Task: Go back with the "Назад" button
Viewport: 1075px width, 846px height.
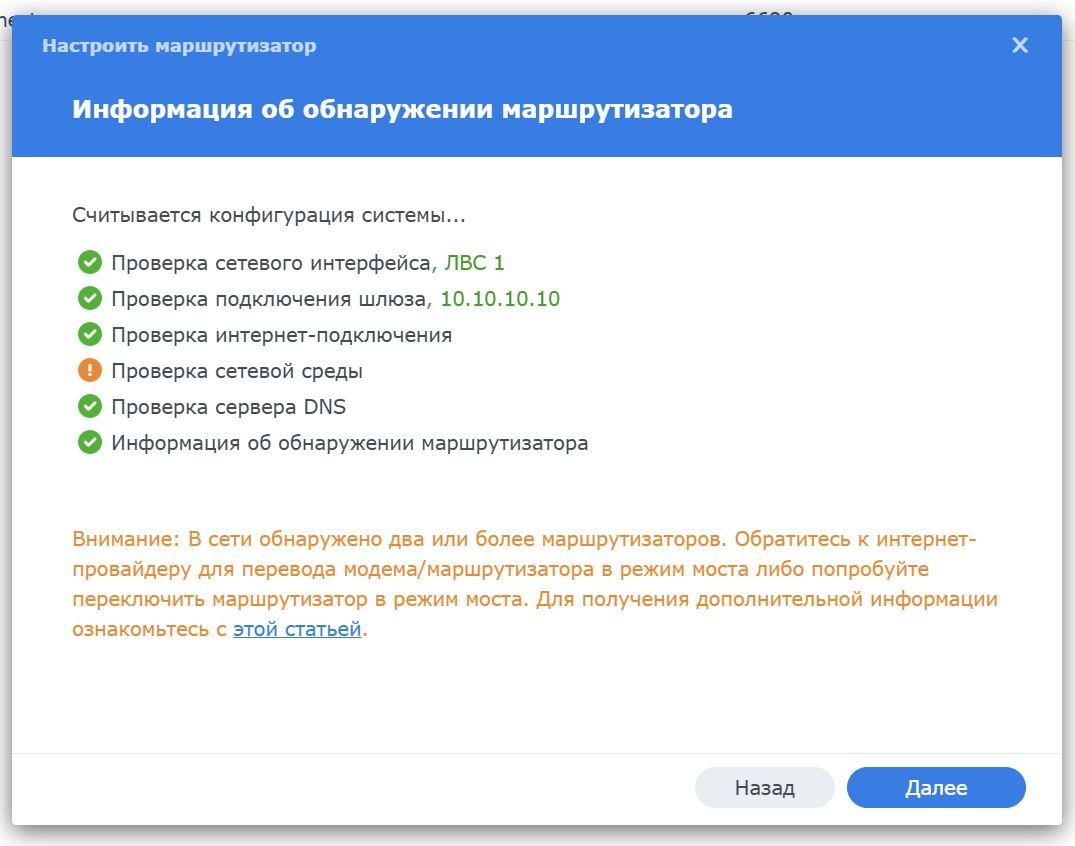Action: [x=764, y=788]
